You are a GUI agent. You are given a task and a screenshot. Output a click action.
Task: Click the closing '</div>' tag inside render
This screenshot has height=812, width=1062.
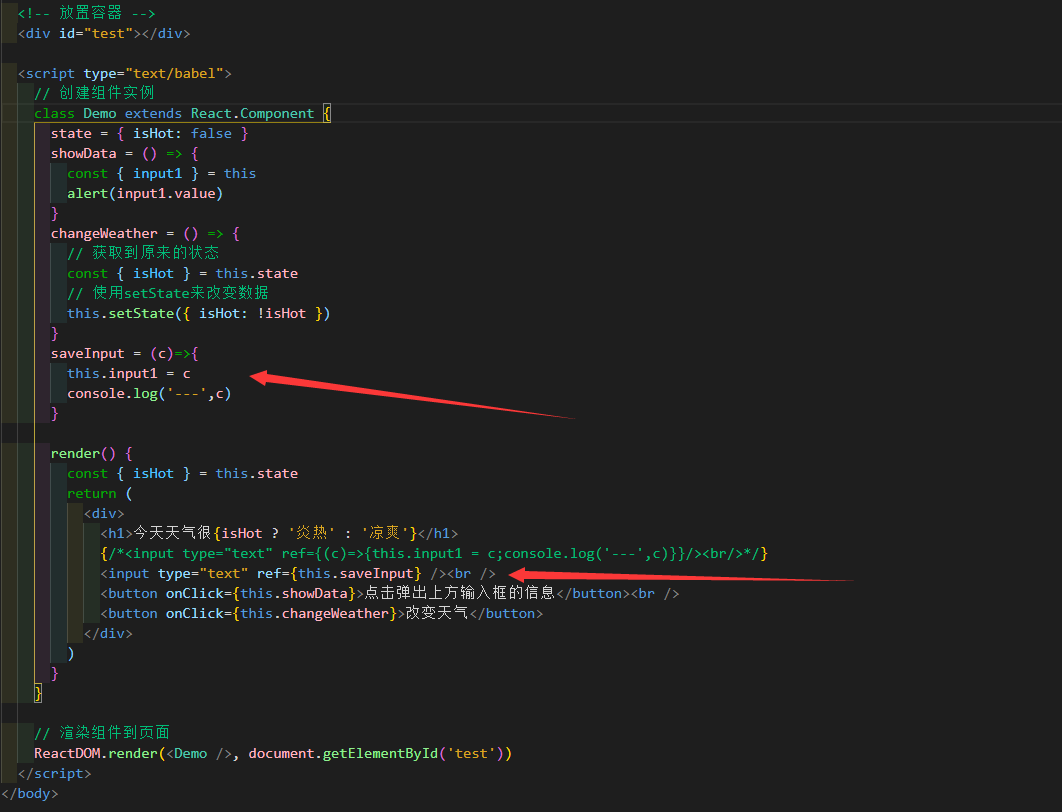tap(108, 633)
